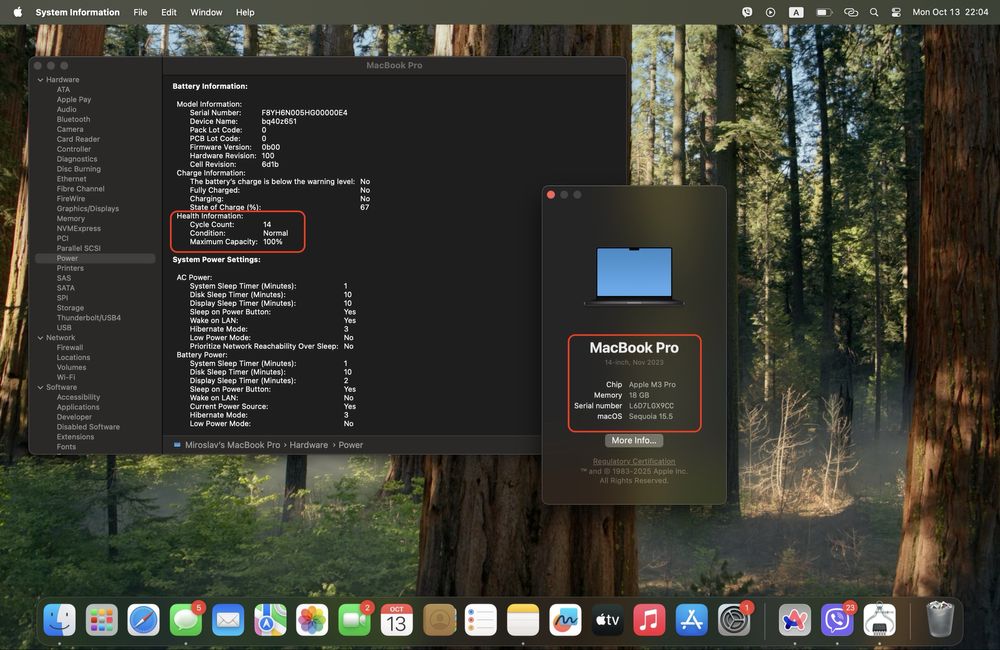Select Memory in the sidebar
The image size is (1000, 650).
point(70,218)
